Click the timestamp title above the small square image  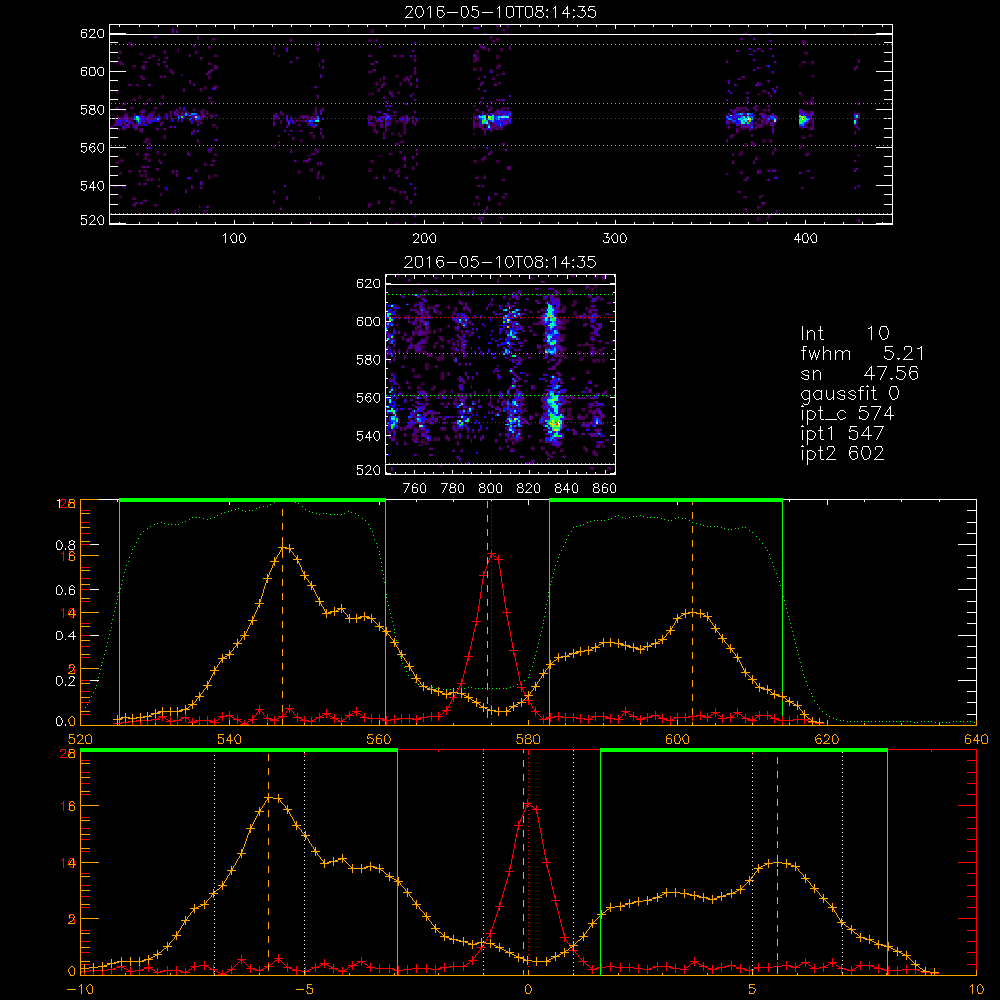click(x=500, y=262)
